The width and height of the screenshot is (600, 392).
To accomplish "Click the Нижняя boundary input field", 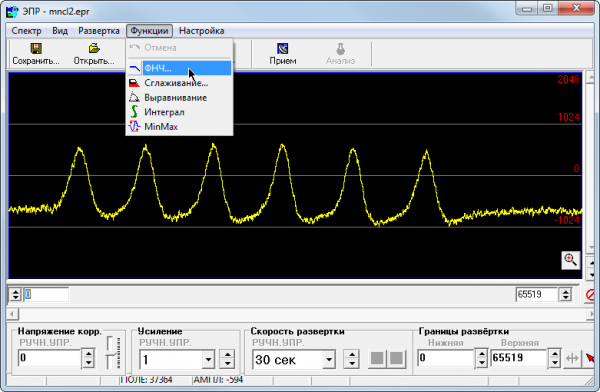I will [x=446, y=358].
